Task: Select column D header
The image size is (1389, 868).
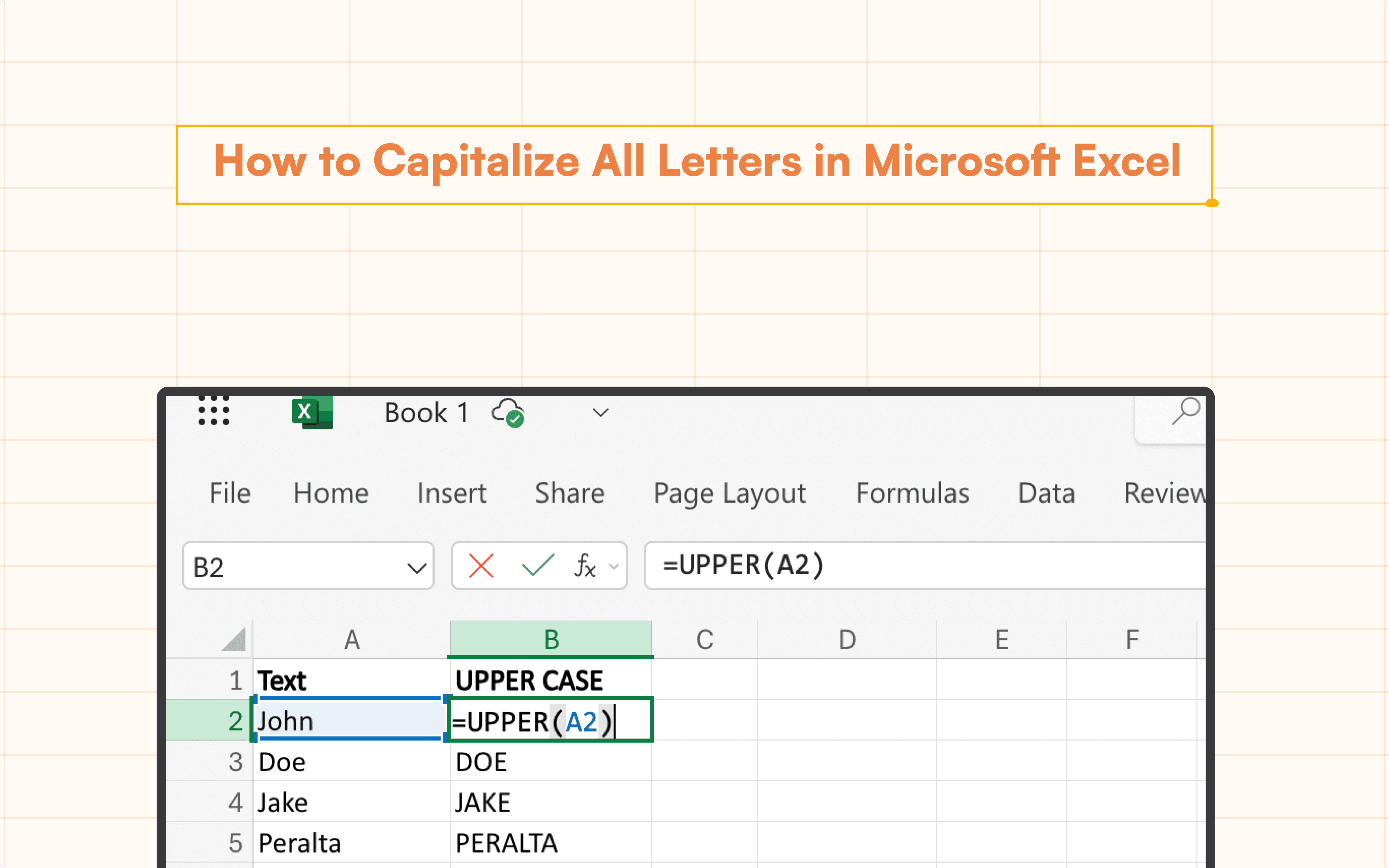Action: [847, 639]
